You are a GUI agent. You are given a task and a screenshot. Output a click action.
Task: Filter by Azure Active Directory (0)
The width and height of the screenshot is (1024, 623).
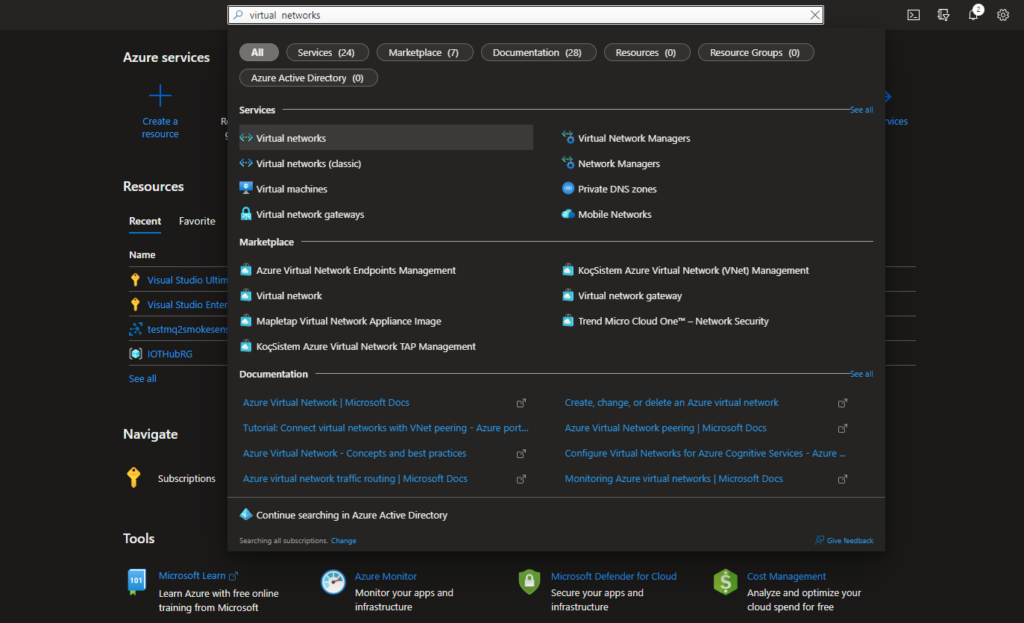(x=308, y=78)
